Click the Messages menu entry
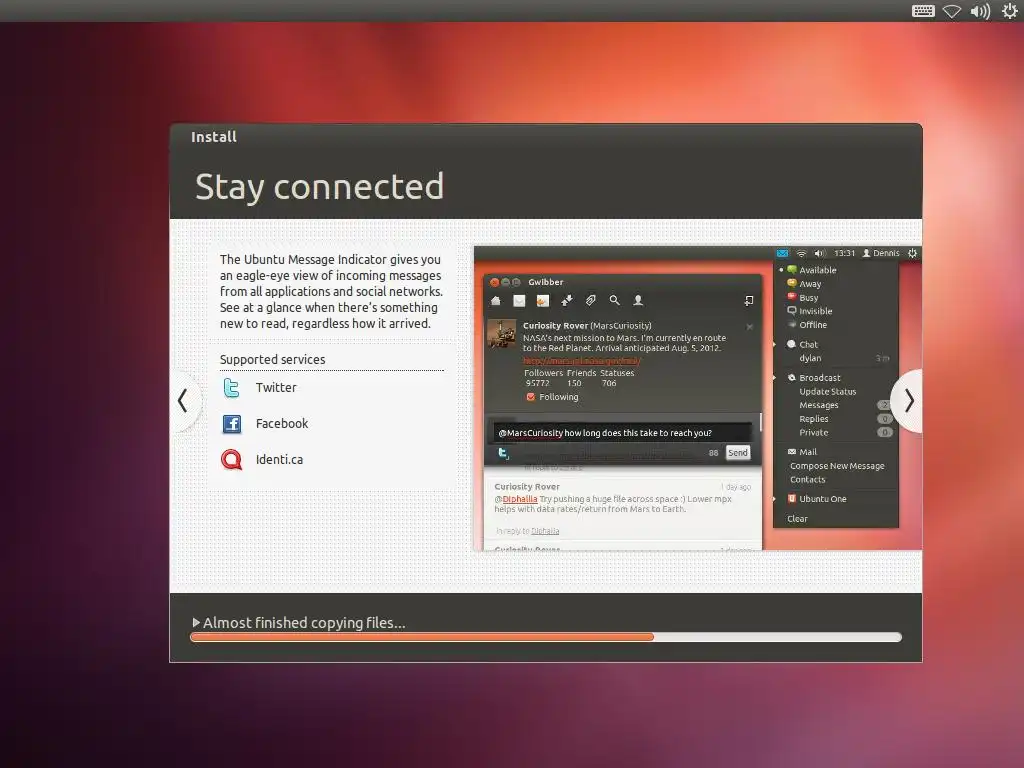Screen dimensions: 1024x768 pos(819,405)
